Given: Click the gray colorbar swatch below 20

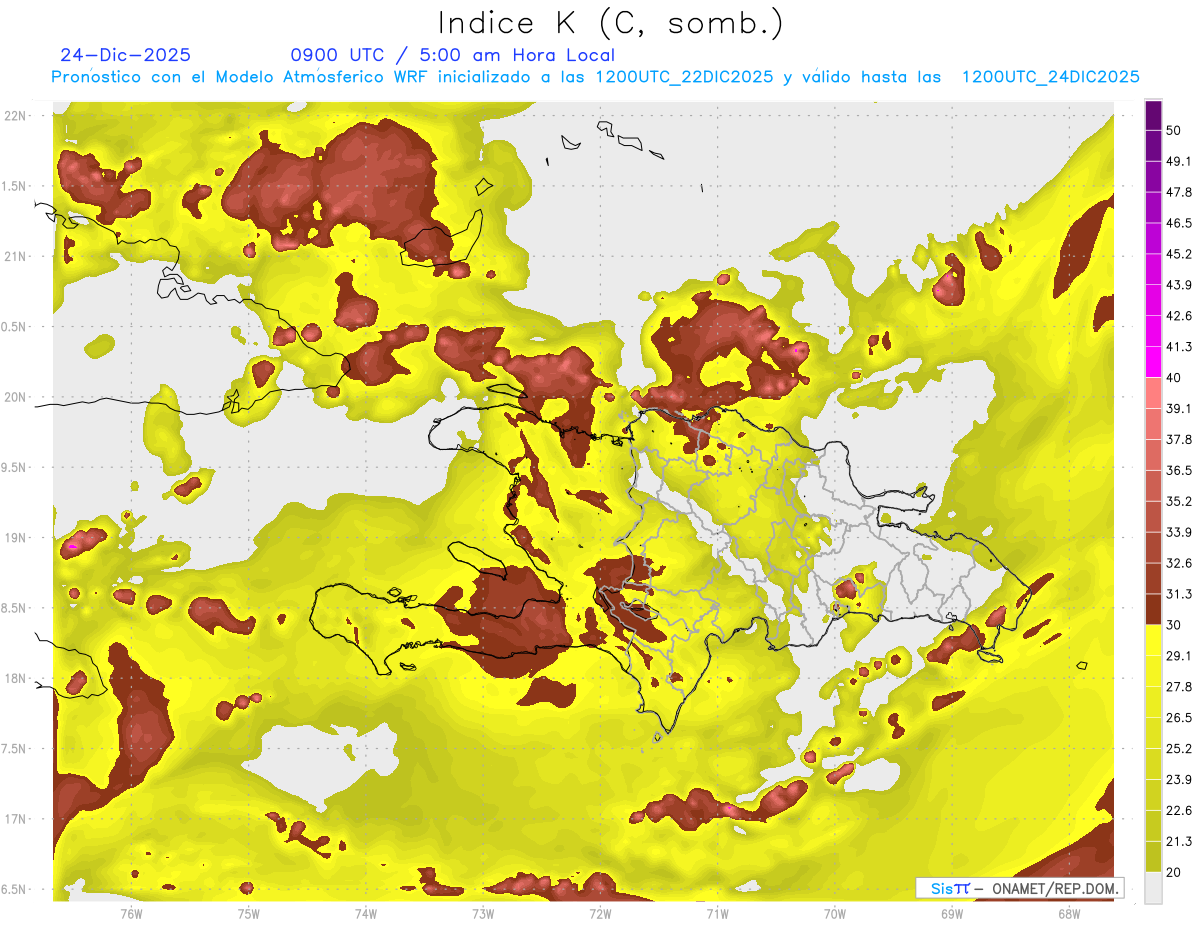Looking at the screenshot, I should click(1153, 888).
